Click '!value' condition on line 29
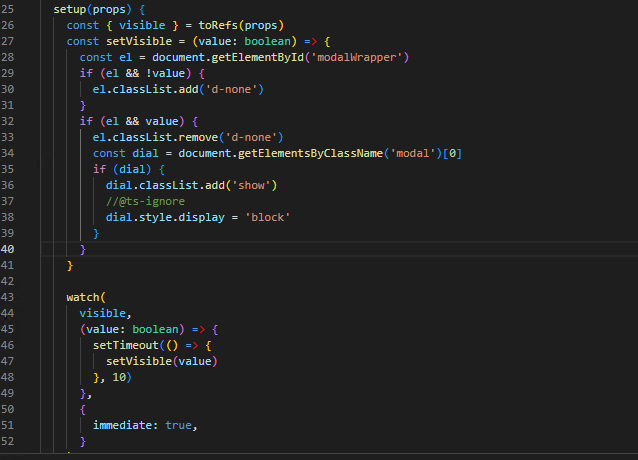The height and width of the screenshot is (460, 638). (x=165, y=73)
